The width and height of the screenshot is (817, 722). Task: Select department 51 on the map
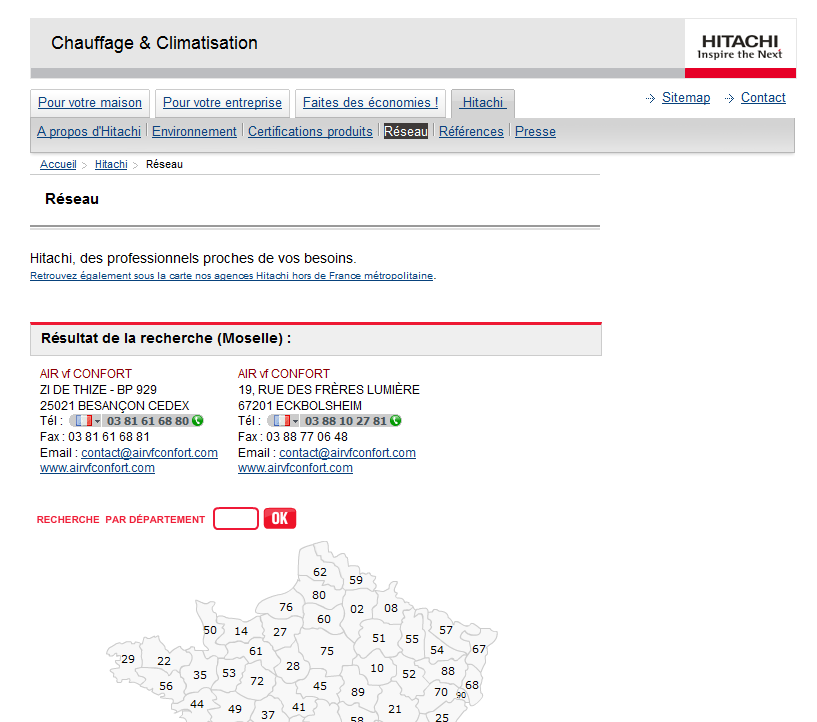coord(379,638)
